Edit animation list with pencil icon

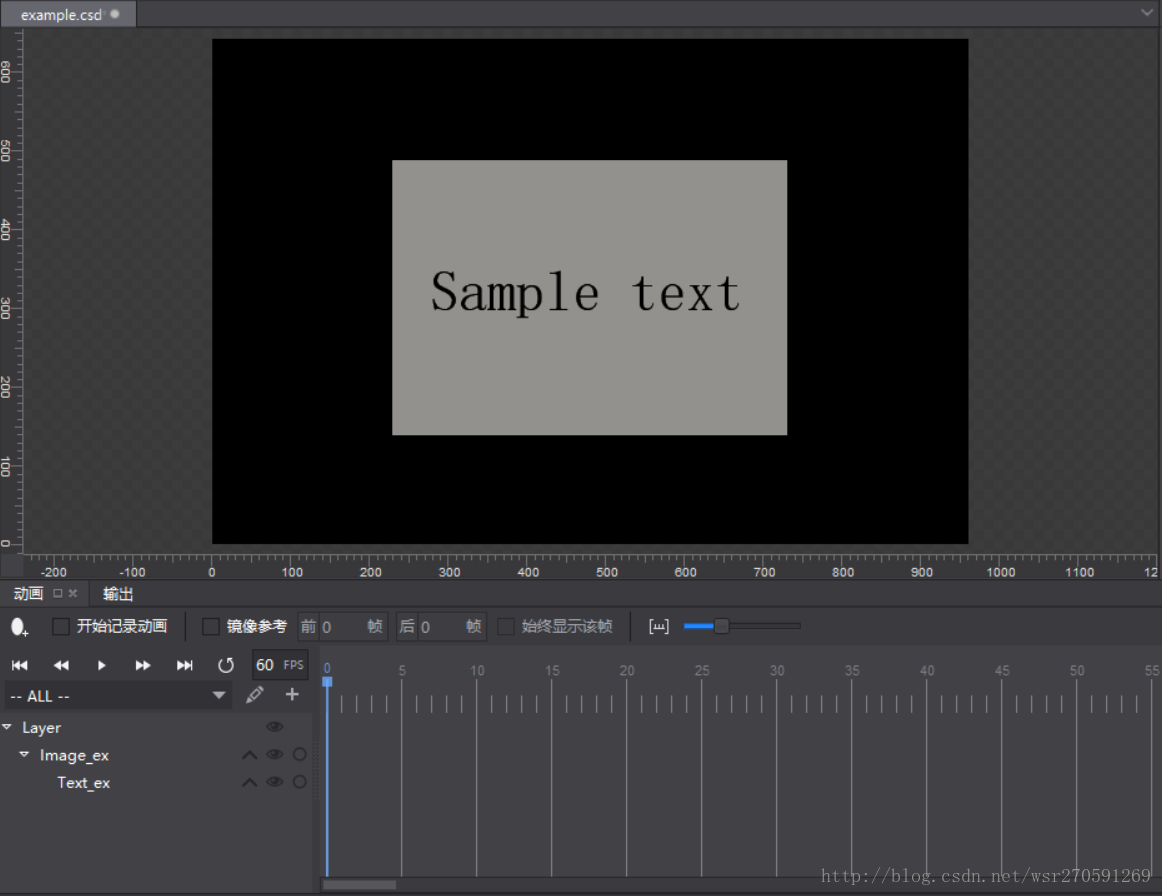(x=254, y=694)
